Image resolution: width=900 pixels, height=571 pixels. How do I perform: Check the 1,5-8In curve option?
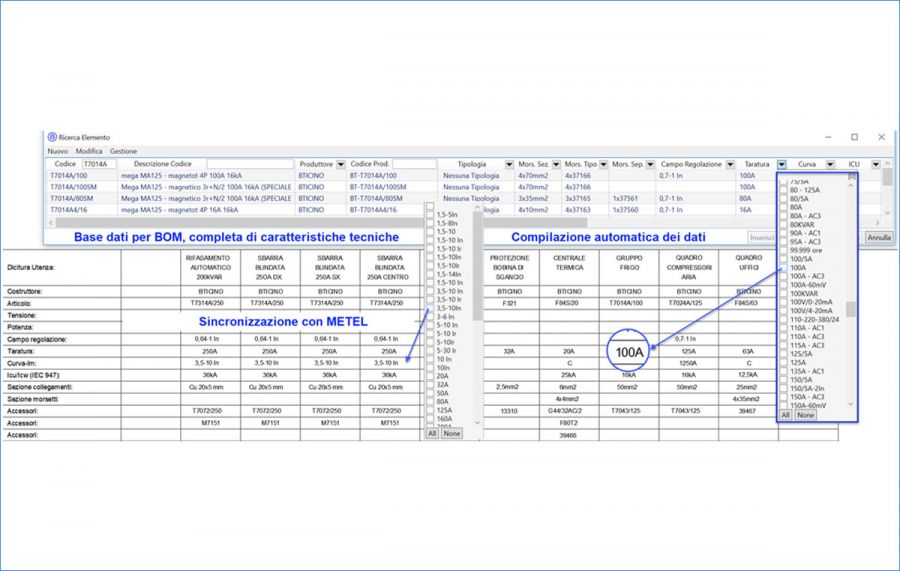430,223
